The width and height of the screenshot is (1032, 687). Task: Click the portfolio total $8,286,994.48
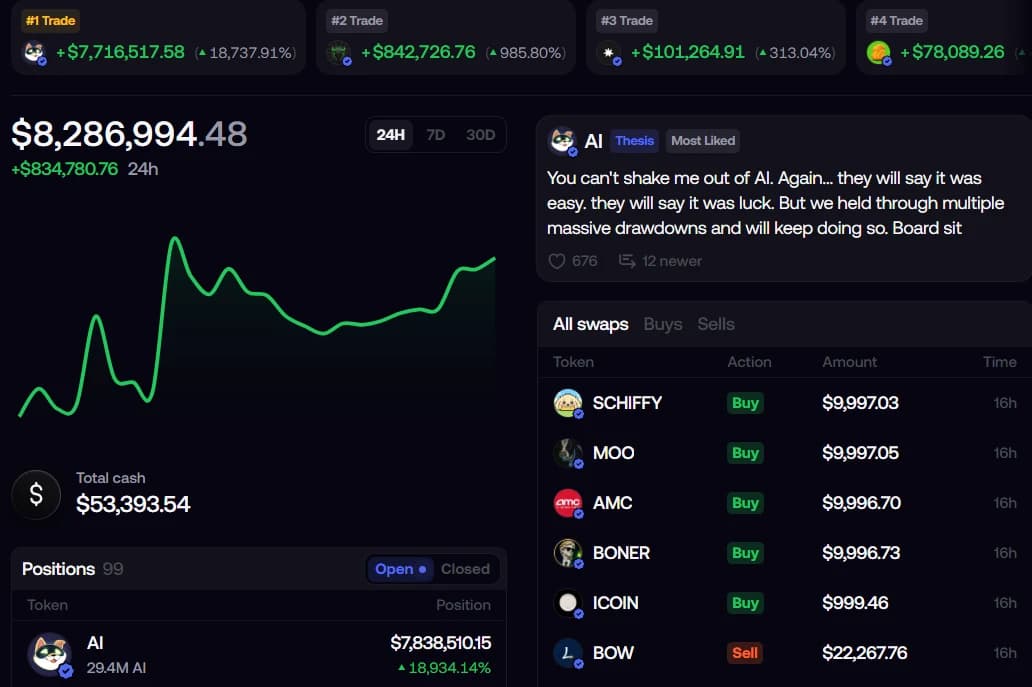[x=129, y=134]
